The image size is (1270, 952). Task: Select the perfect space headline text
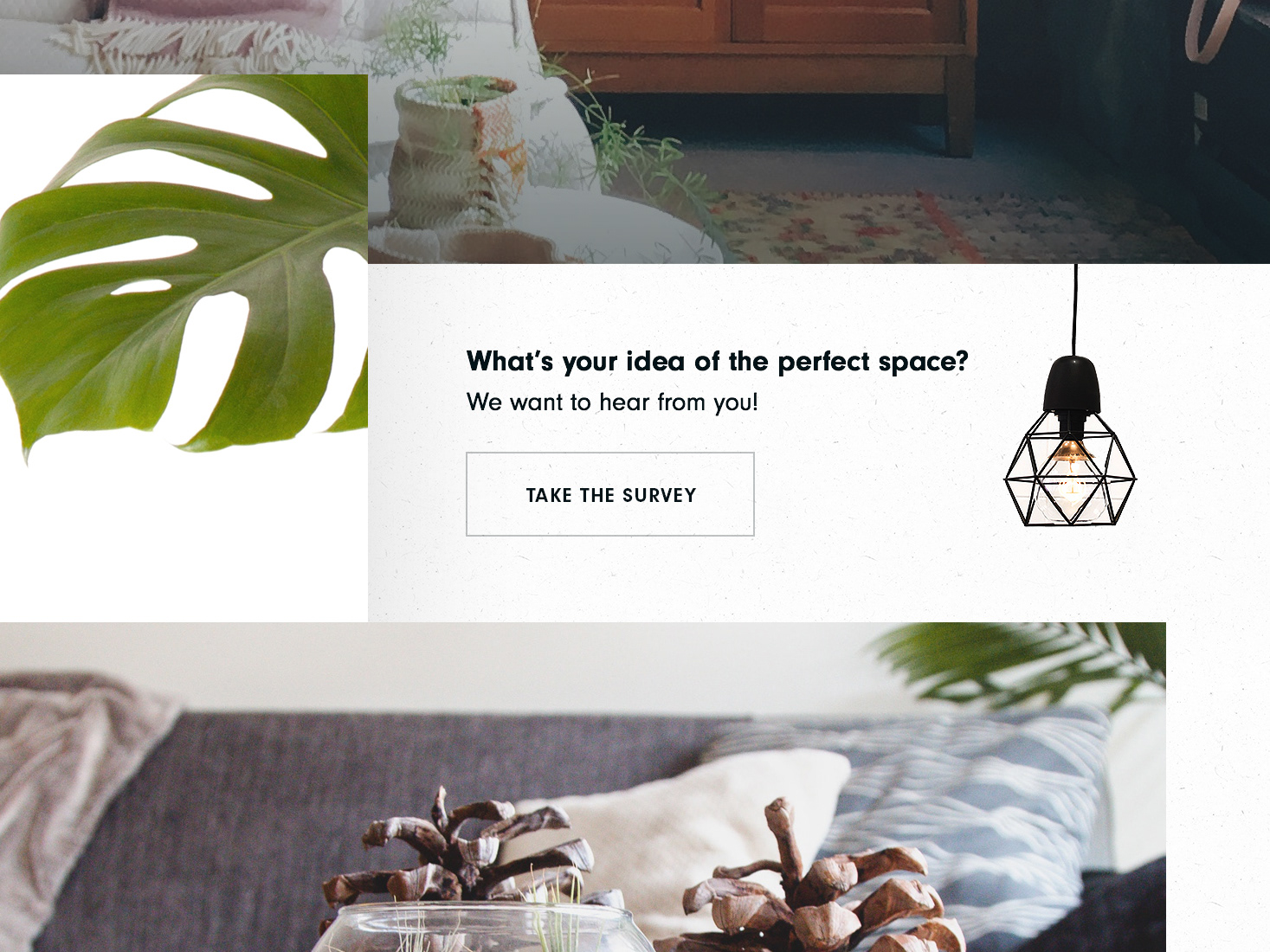(717, 361)
